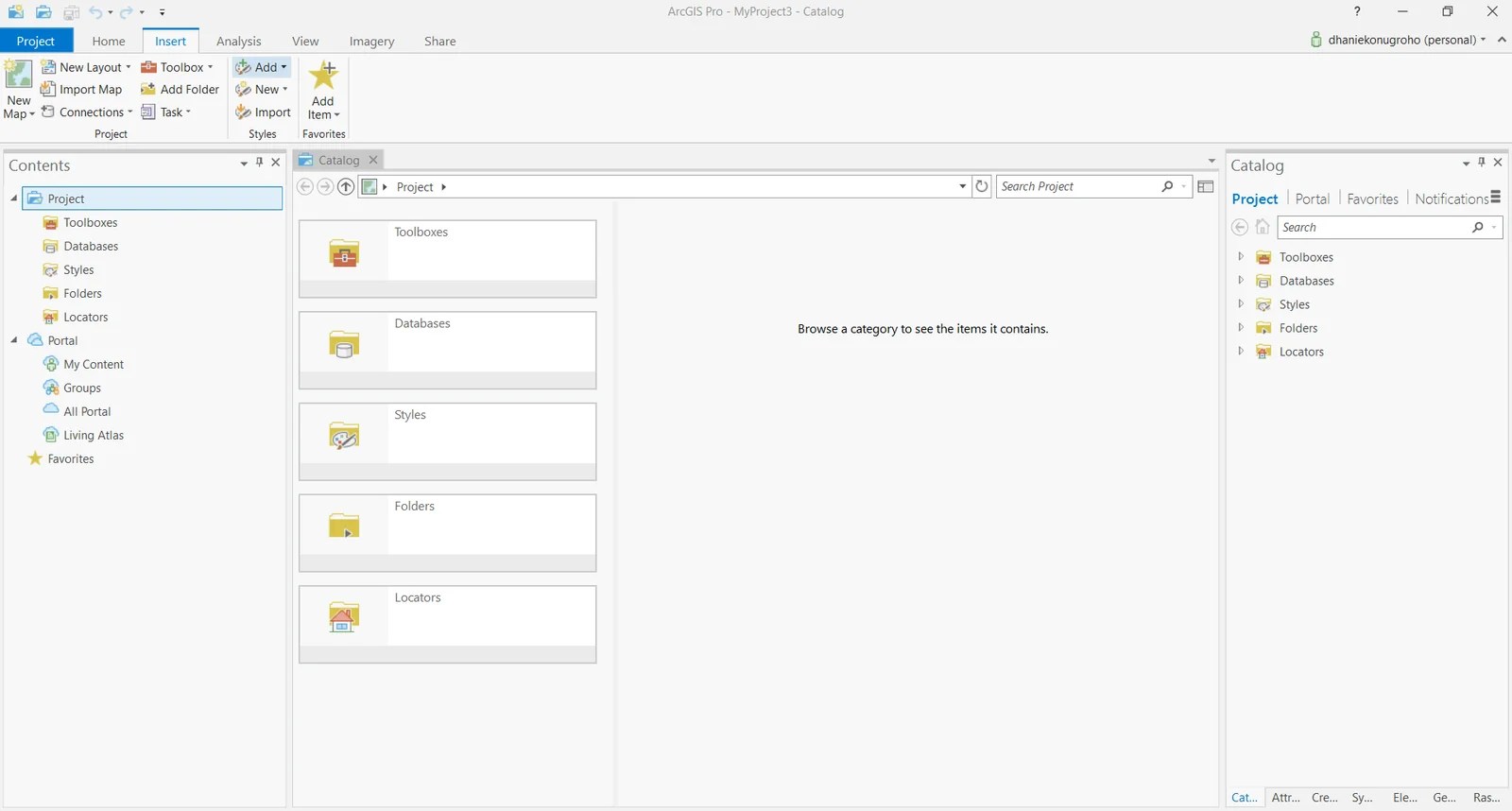Select All Portal in the Contents pane
The image size is (1512, 811).
point(87,411)
